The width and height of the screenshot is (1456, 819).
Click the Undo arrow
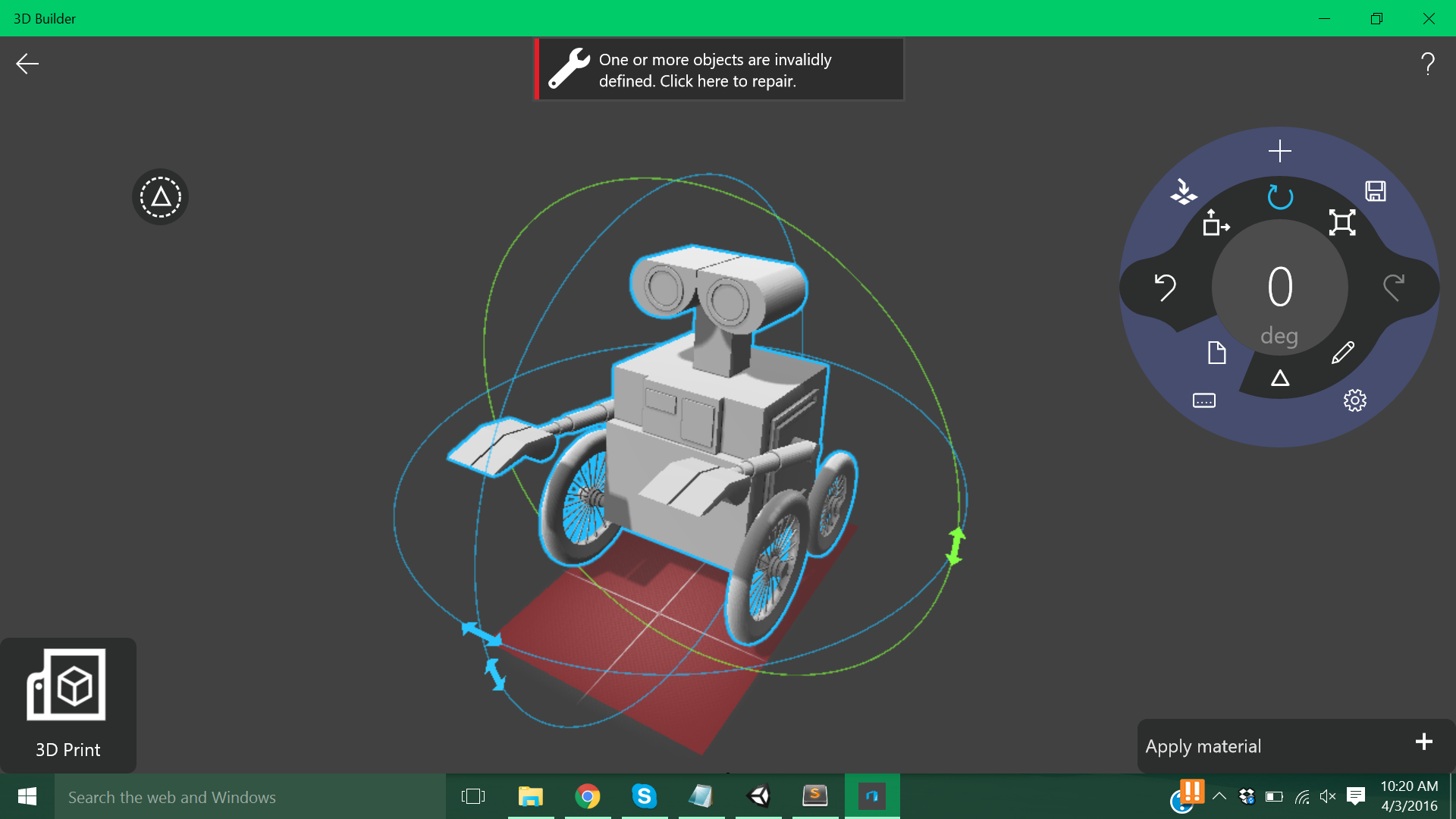tap(1165, 287)
